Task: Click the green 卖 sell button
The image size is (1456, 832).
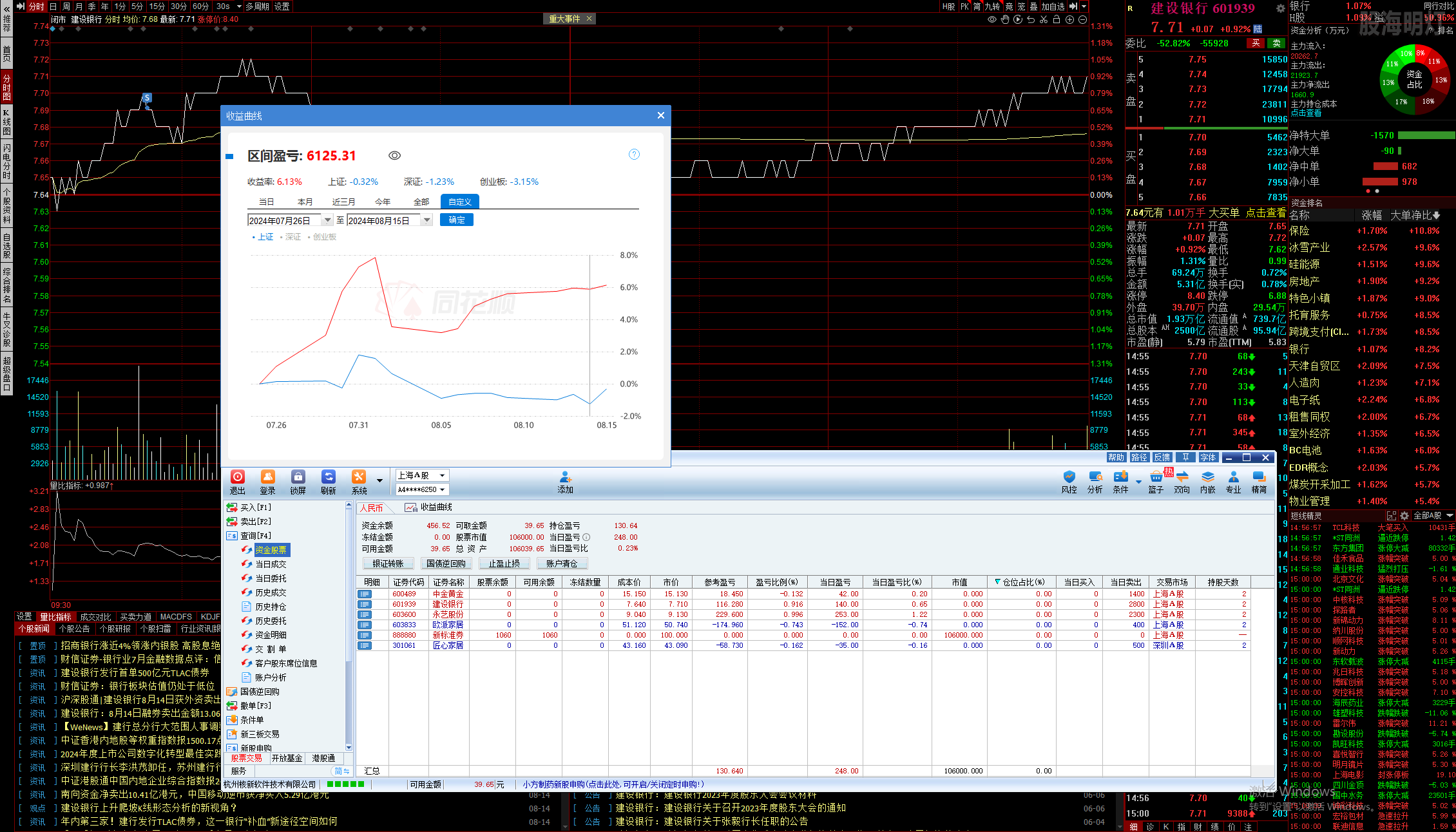Action: 1276,43
